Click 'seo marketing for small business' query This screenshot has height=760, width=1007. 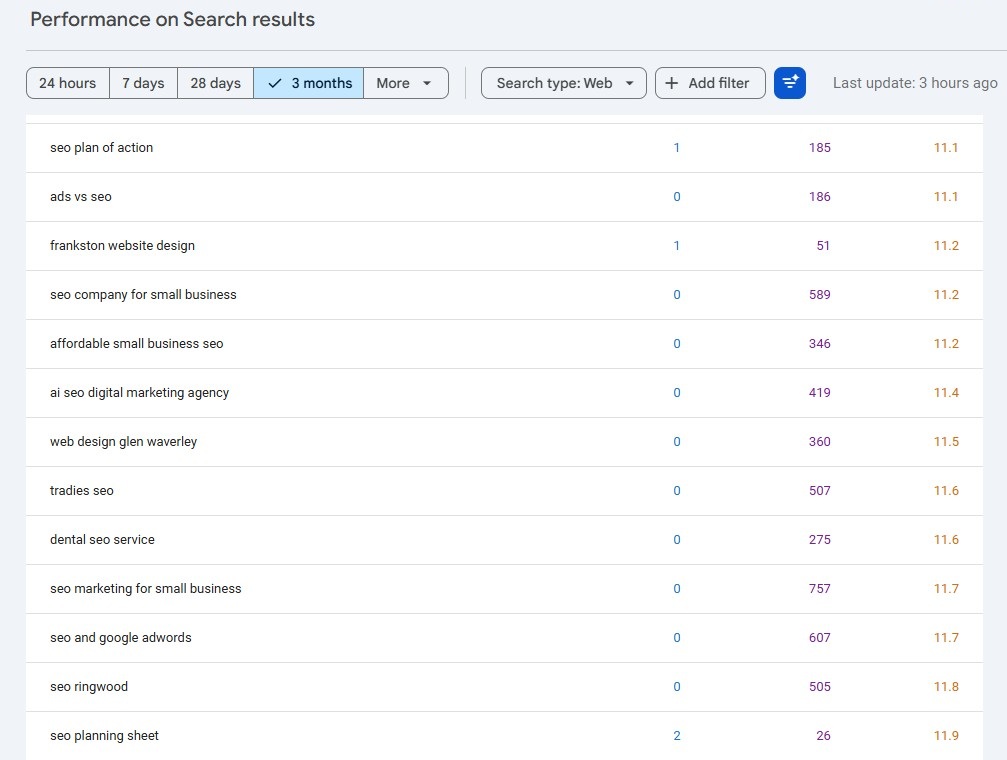pyautogui.click(x=146, y=588)
